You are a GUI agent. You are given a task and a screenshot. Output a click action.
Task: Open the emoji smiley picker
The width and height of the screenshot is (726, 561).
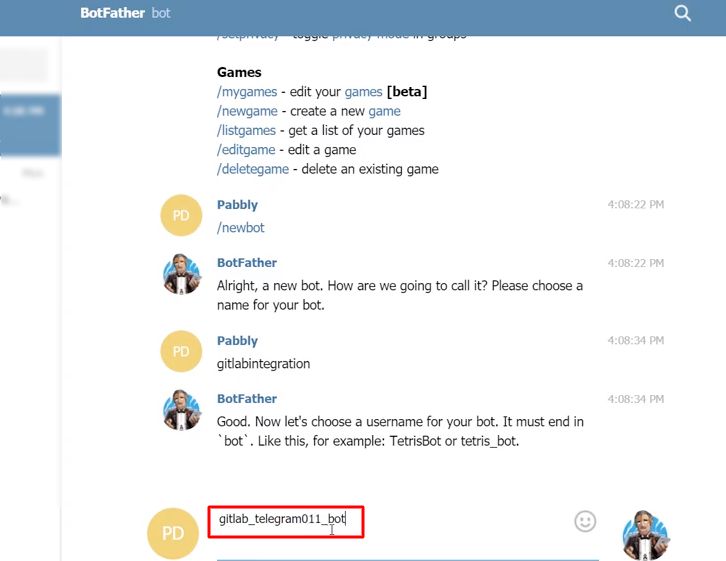pyautogui.click(x=585, y=522)
